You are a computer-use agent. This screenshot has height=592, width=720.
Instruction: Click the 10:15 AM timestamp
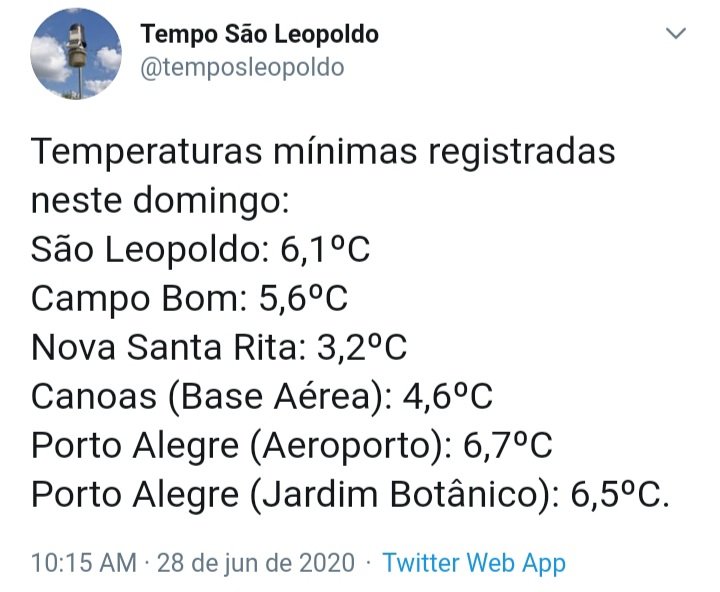point(84,563)
